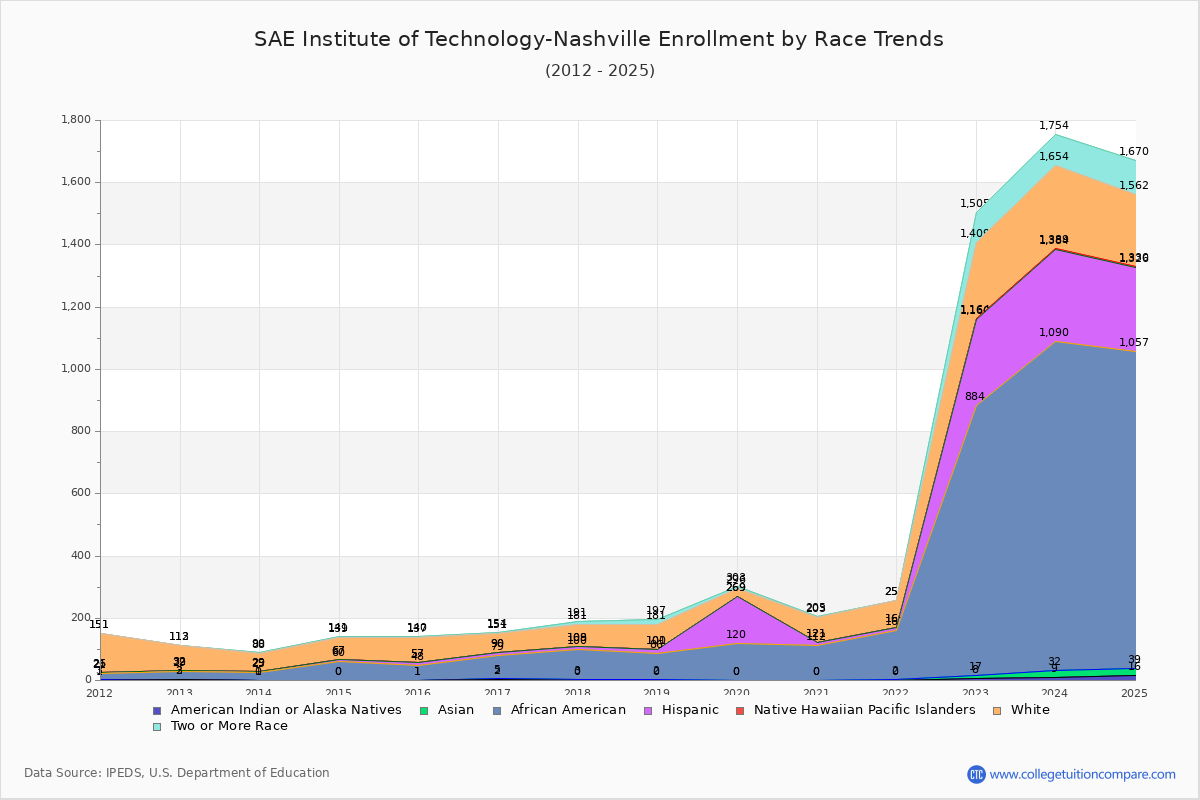Click the 2012 x-axis label

[x=100, y=693]
